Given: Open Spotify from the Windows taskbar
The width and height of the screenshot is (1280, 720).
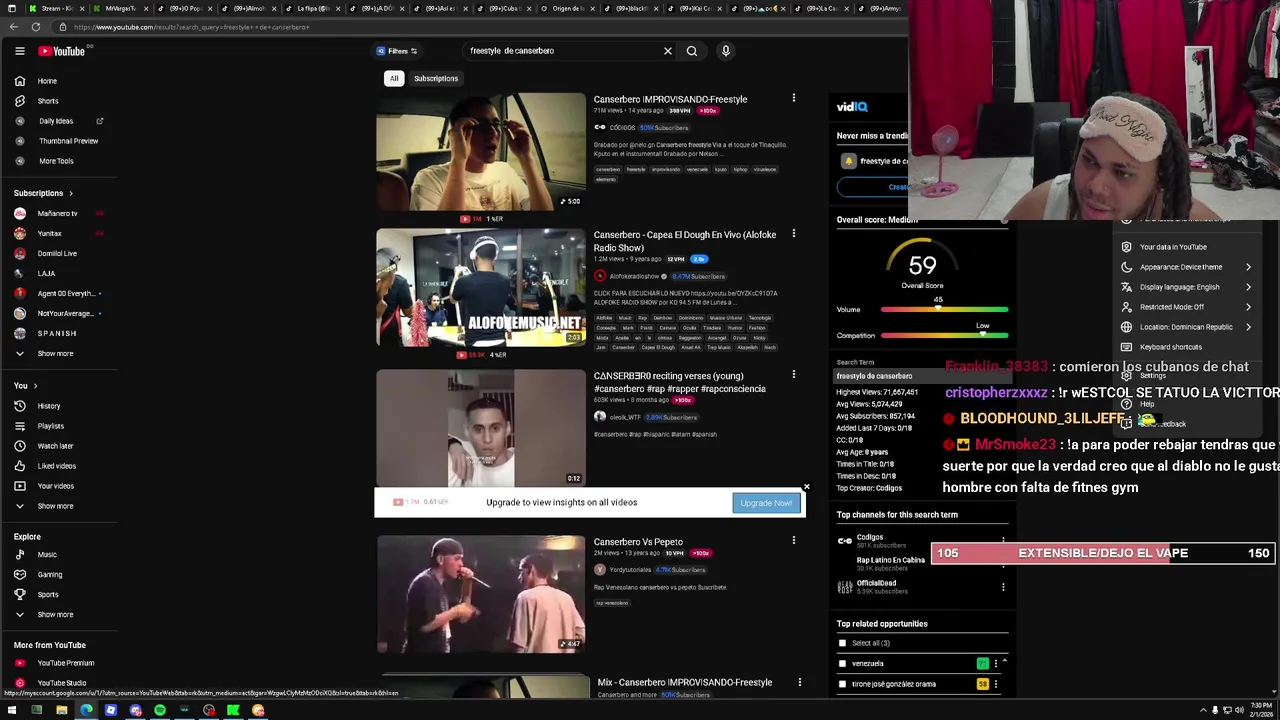Looking at the screenshot, I should [160, 710].
